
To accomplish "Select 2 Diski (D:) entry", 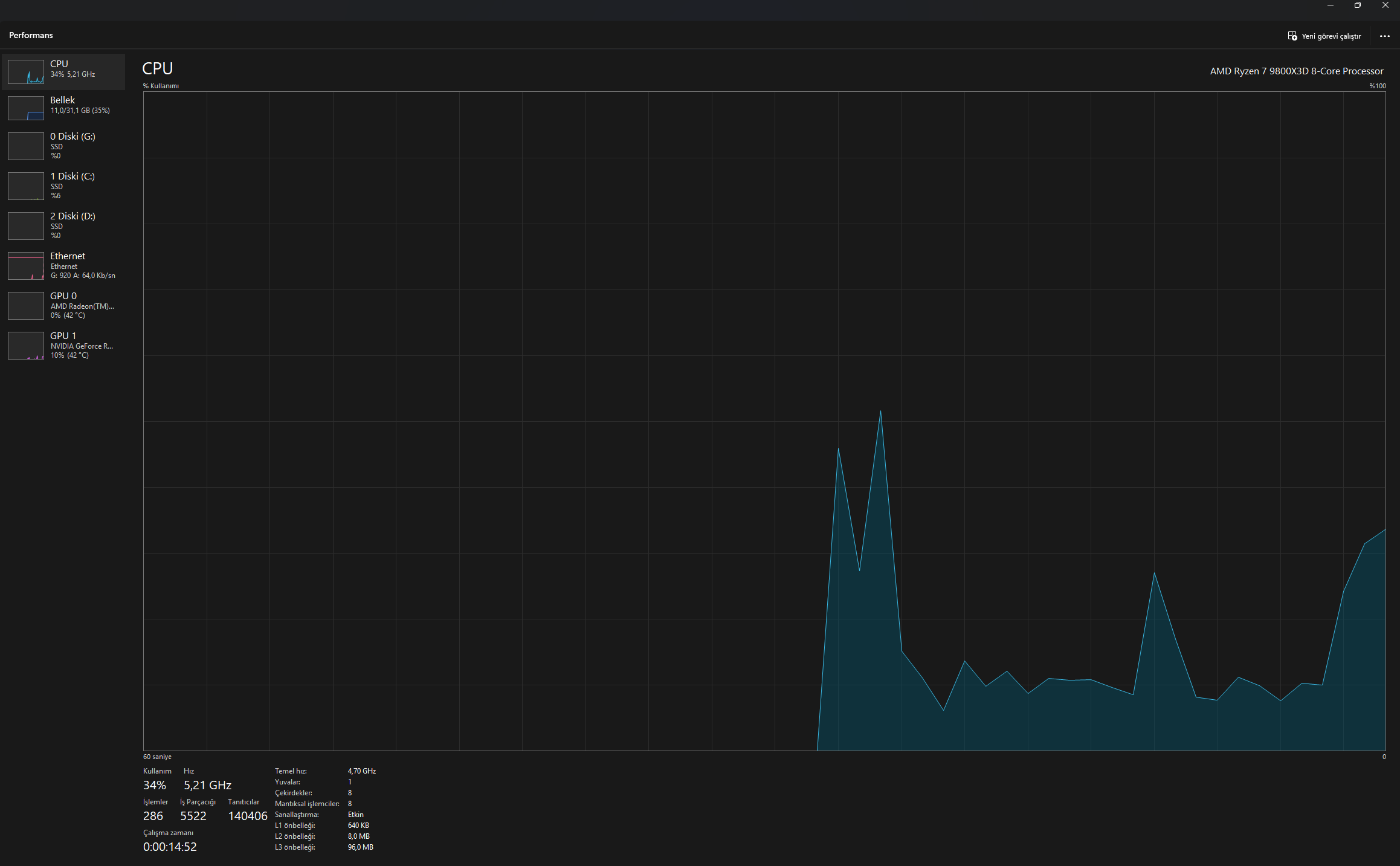I will 63,225.
